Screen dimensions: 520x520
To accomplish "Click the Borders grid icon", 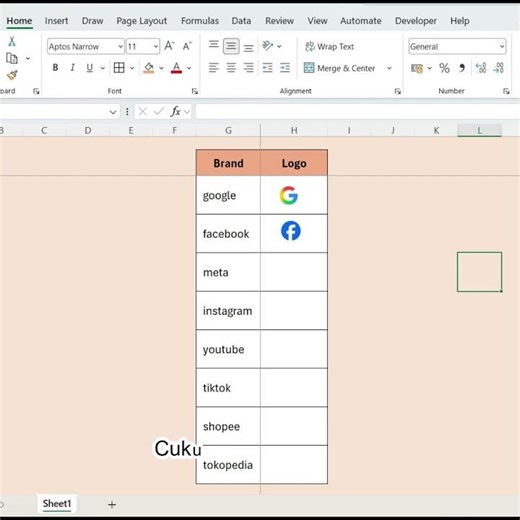I will (x=119, y=68).
